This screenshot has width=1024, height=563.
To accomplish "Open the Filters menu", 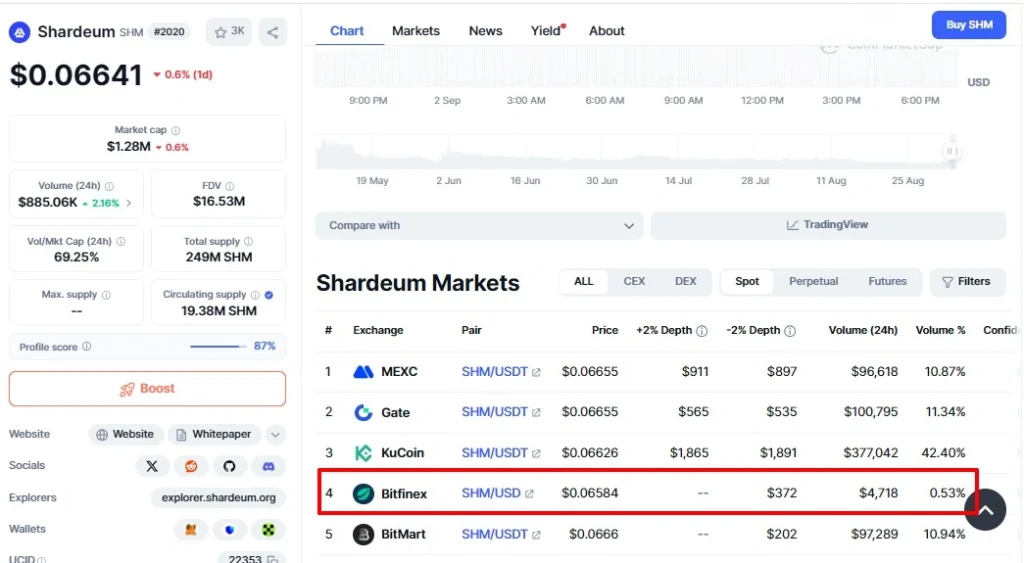I will click(967, 282).
